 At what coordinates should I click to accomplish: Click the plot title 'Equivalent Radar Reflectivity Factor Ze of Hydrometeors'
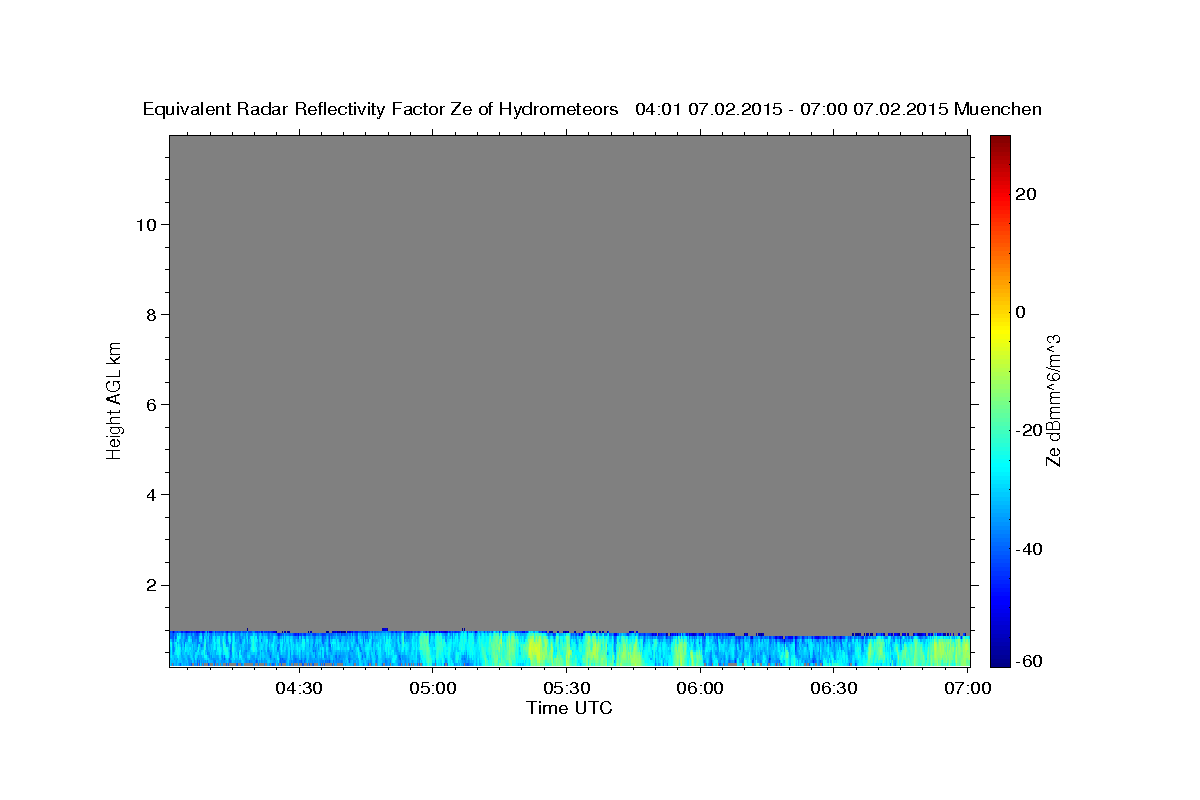tap(381, 110)
